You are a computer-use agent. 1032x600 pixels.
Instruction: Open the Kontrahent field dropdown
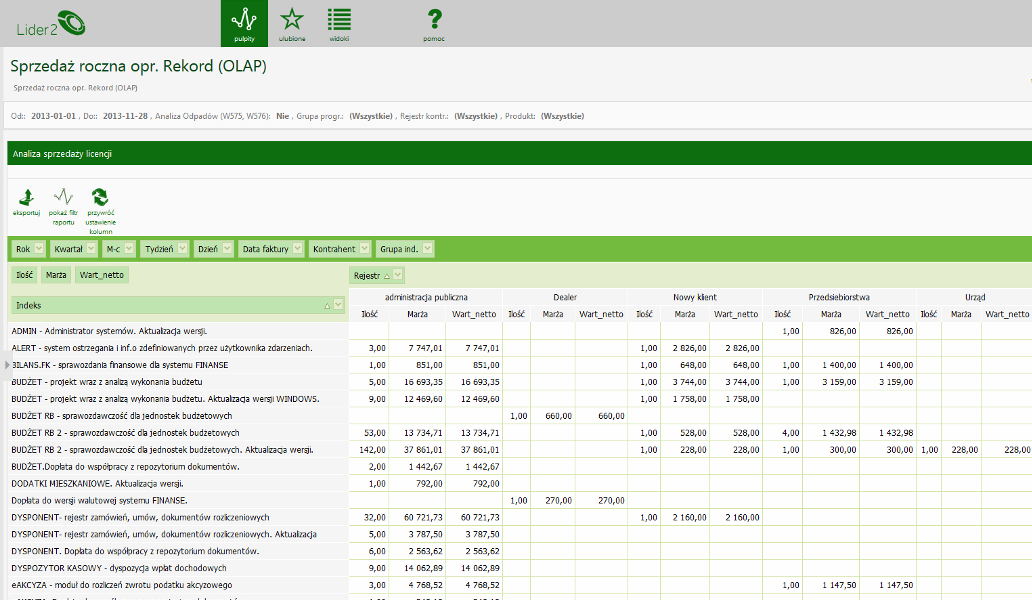(365, 249)
